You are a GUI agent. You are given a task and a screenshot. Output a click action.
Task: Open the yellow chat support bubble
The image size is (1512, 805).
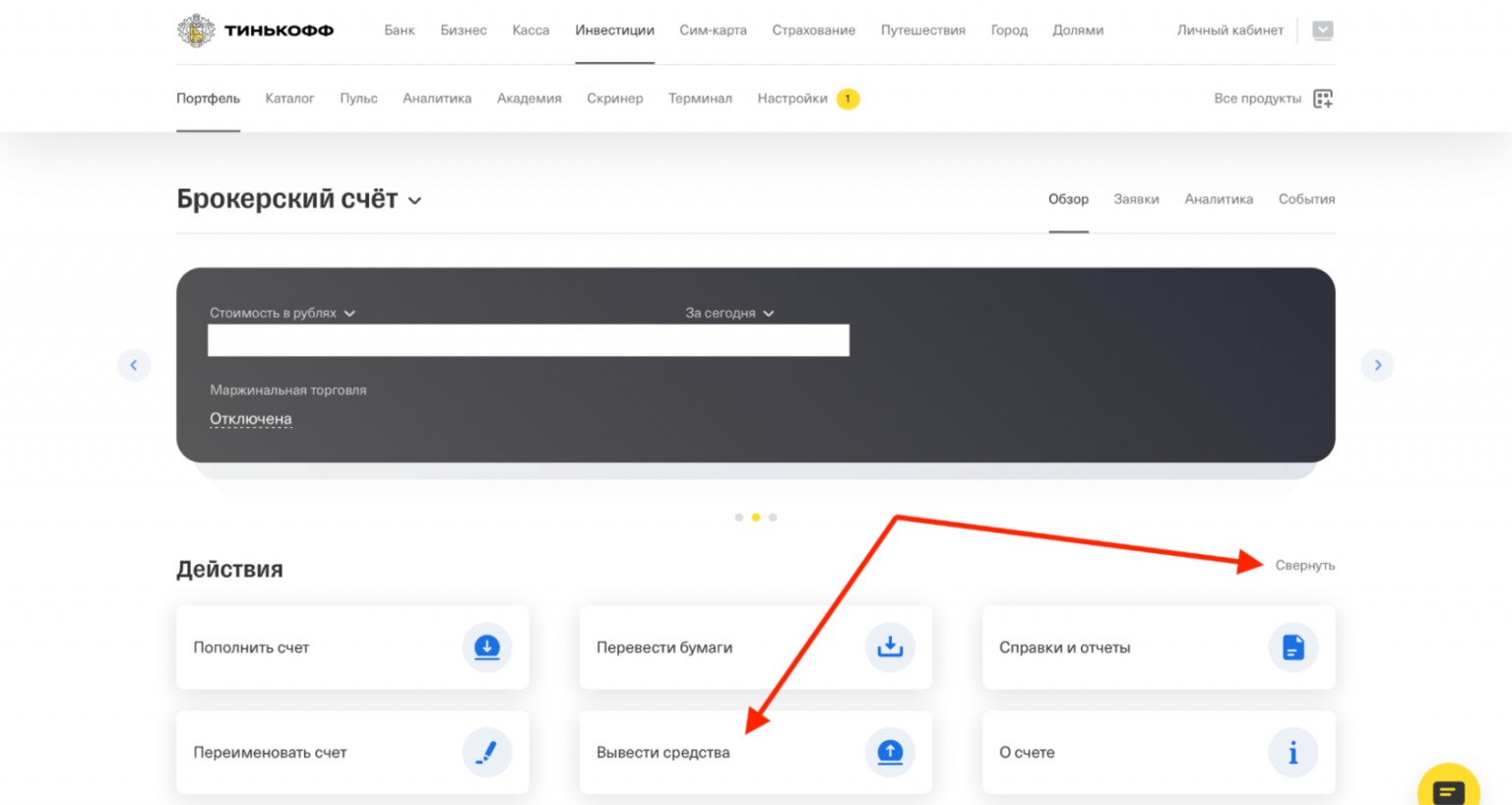[x=1448, y=789]
